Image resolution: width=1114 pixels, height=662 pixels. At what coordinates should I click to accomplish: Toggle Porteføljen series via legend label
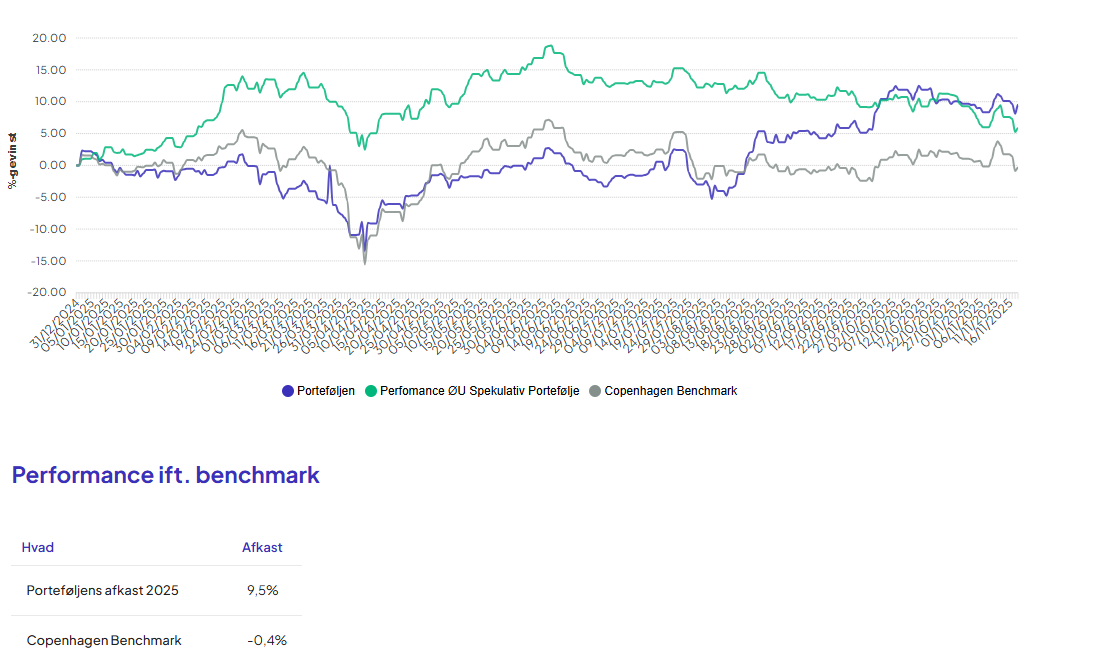pos(325,391)
